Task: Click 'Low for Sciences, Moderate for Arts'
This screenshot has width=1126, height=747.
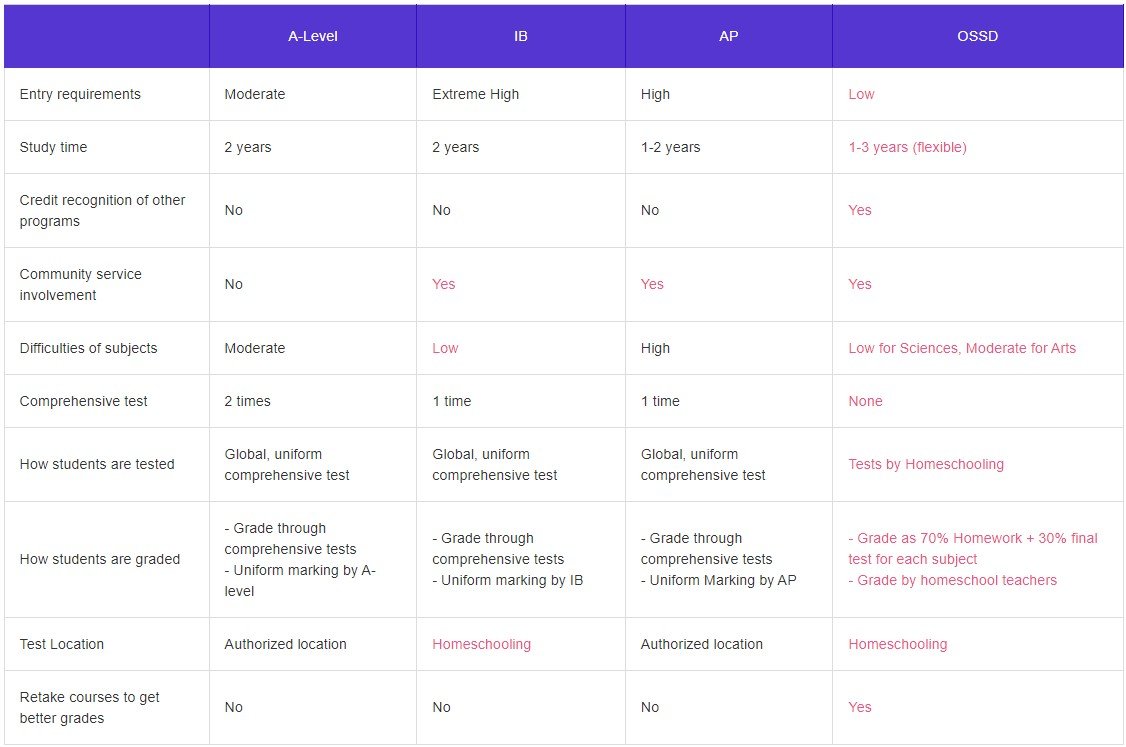Action: (x=962, y=348)
